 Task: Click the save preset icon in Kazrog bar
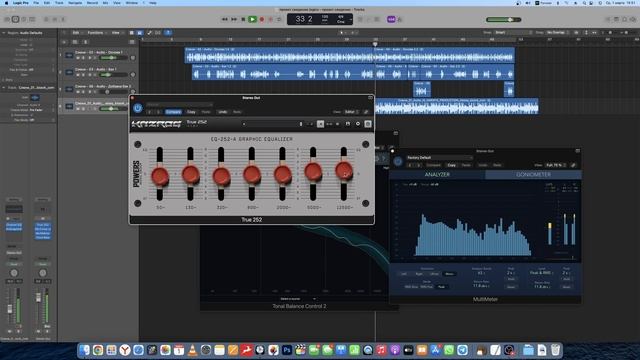348,124
